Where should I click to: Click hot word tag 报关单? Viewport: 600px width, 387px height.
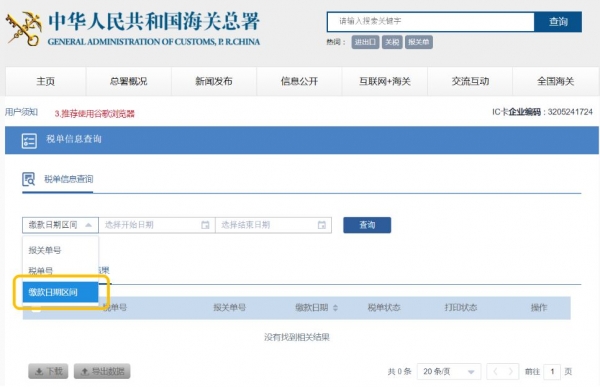pyautogui.click(x=419, y=42)
